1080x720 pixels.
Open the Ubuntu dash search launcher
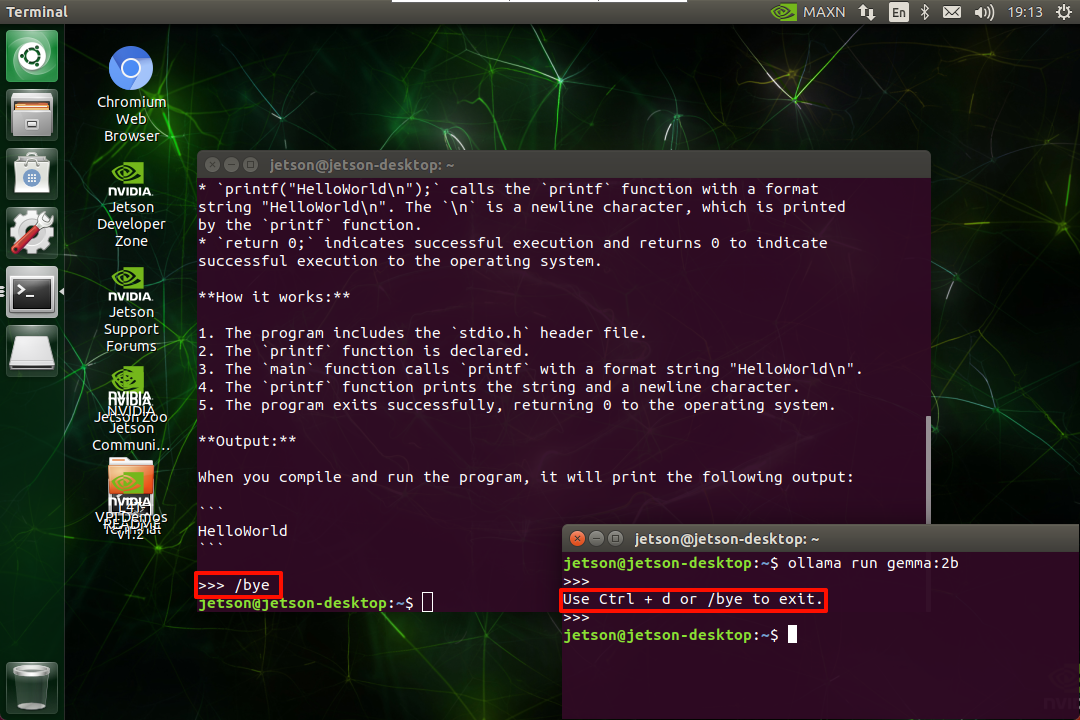coord(32,56)
